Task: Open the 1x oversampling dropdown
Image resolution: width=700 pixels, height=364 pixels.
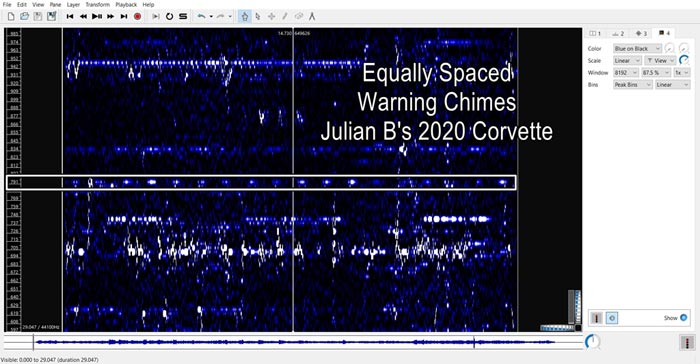Action: pyautogui.click(x=682, y=72)
